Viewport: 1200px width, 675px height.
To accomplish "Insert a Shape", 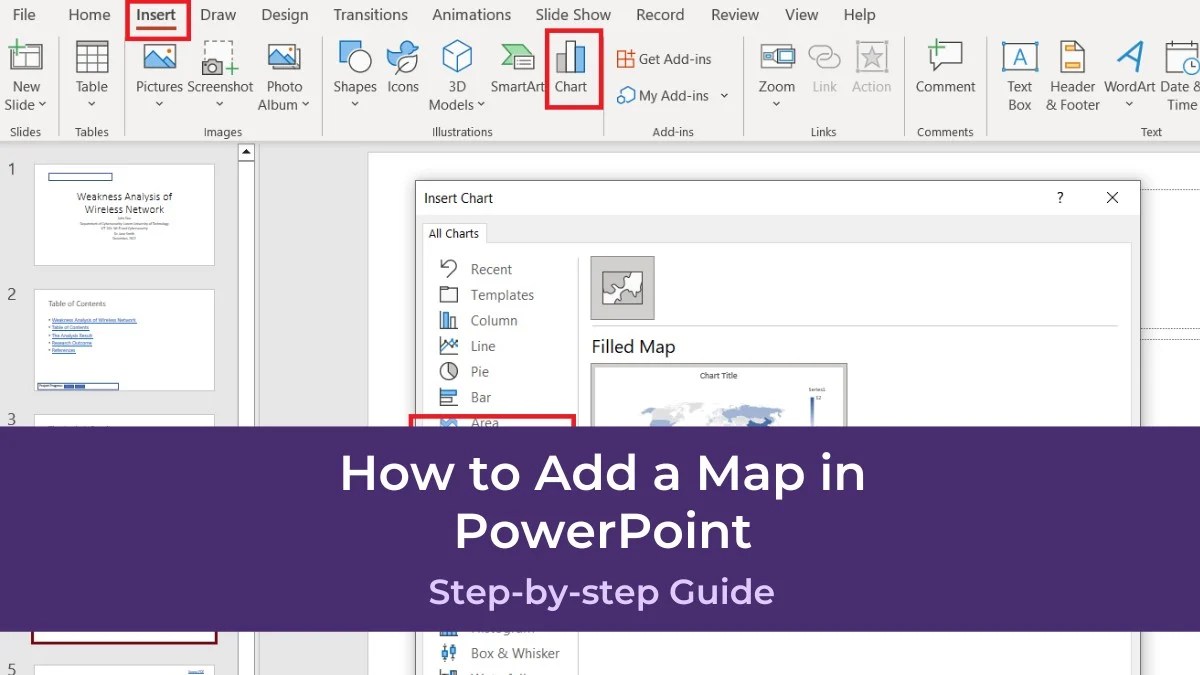I will pos(353,70).
